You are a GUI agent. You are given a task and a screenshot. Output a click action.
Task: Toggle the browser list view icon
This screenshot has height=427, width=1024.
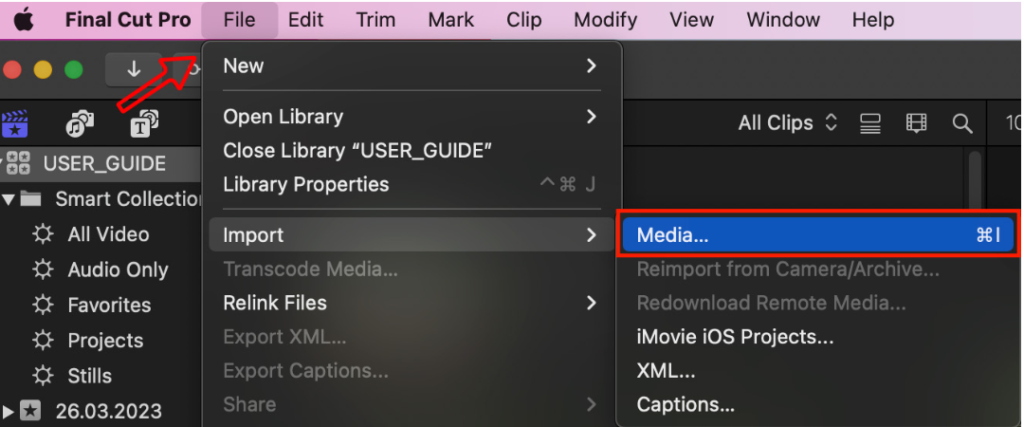click(x=871, y=123)
